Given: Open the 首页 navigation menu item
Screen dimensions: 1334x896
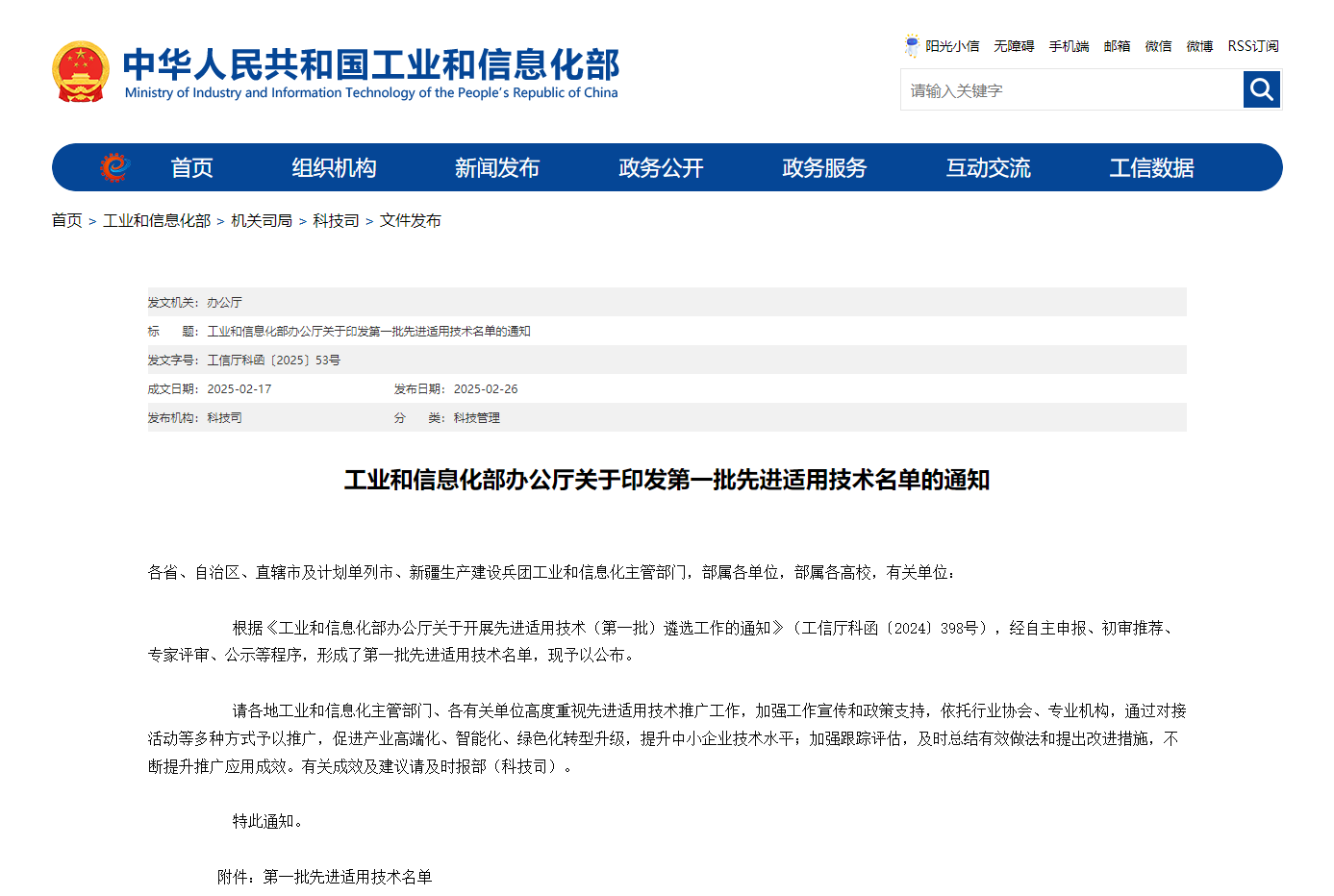Looking at the screenshot, I should click(x=191, y=168).
